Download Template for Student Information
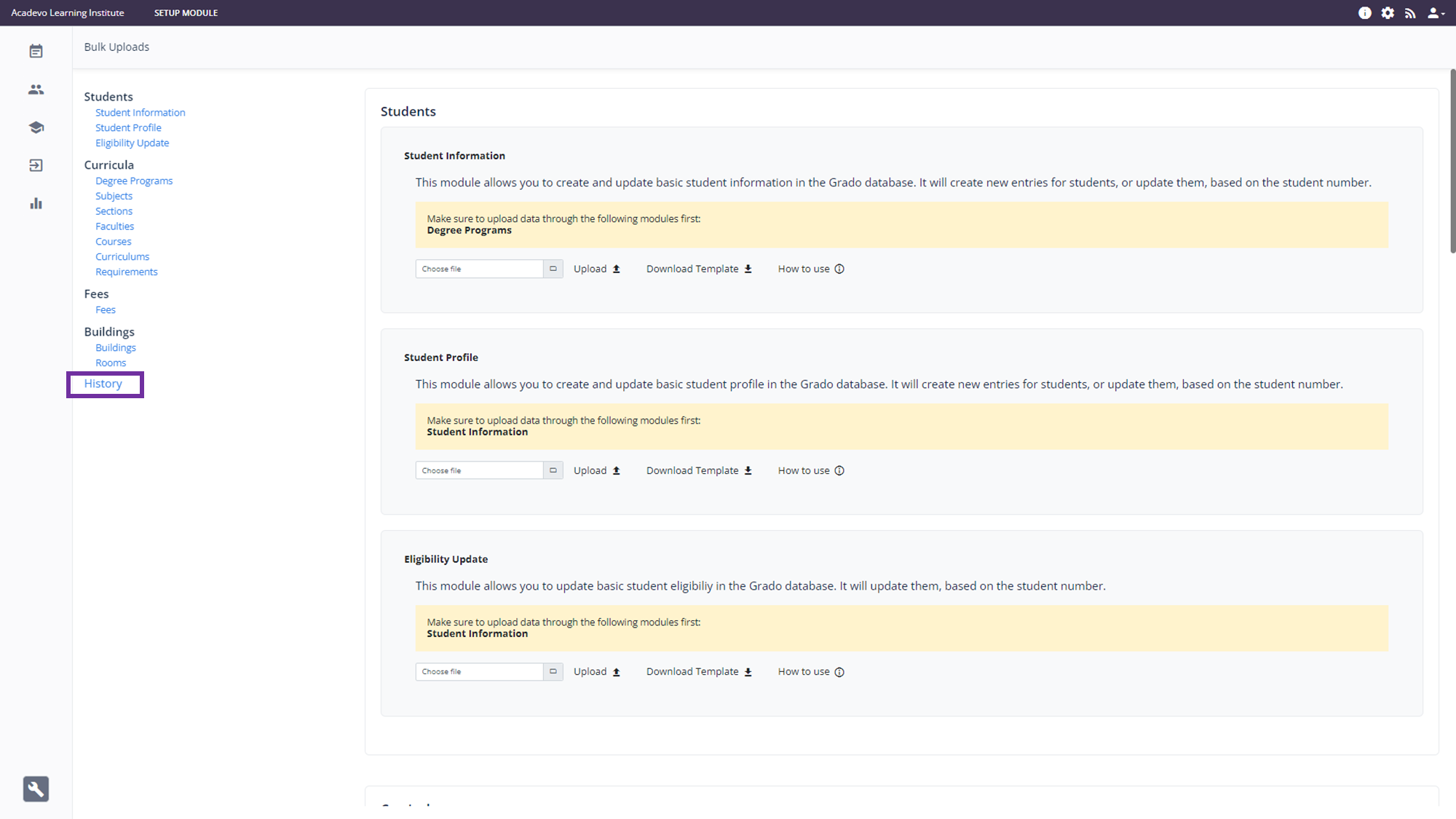 point(698,269)
